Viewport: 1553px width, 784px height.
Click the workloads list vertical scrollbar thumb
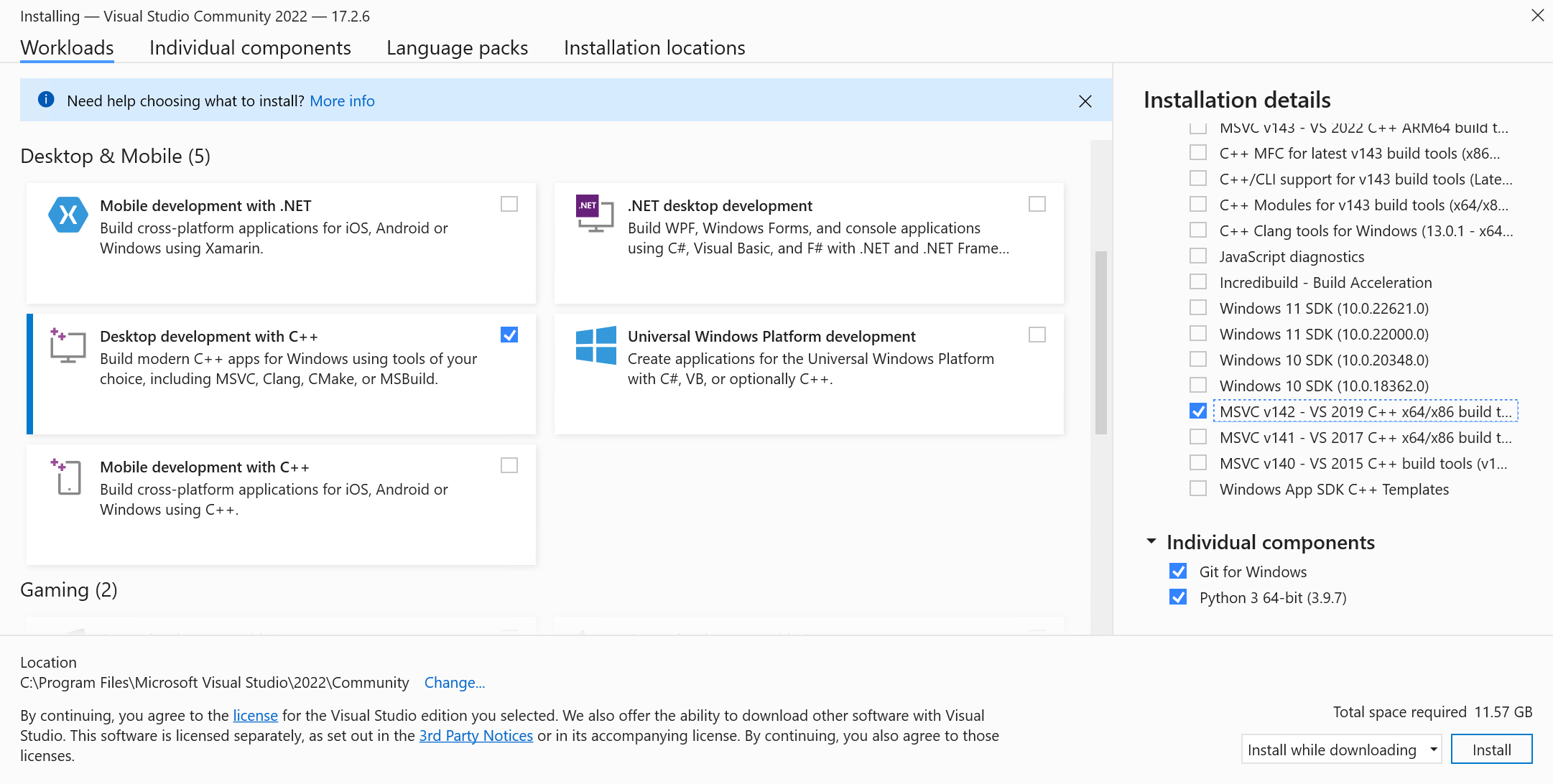(1100, 342)
